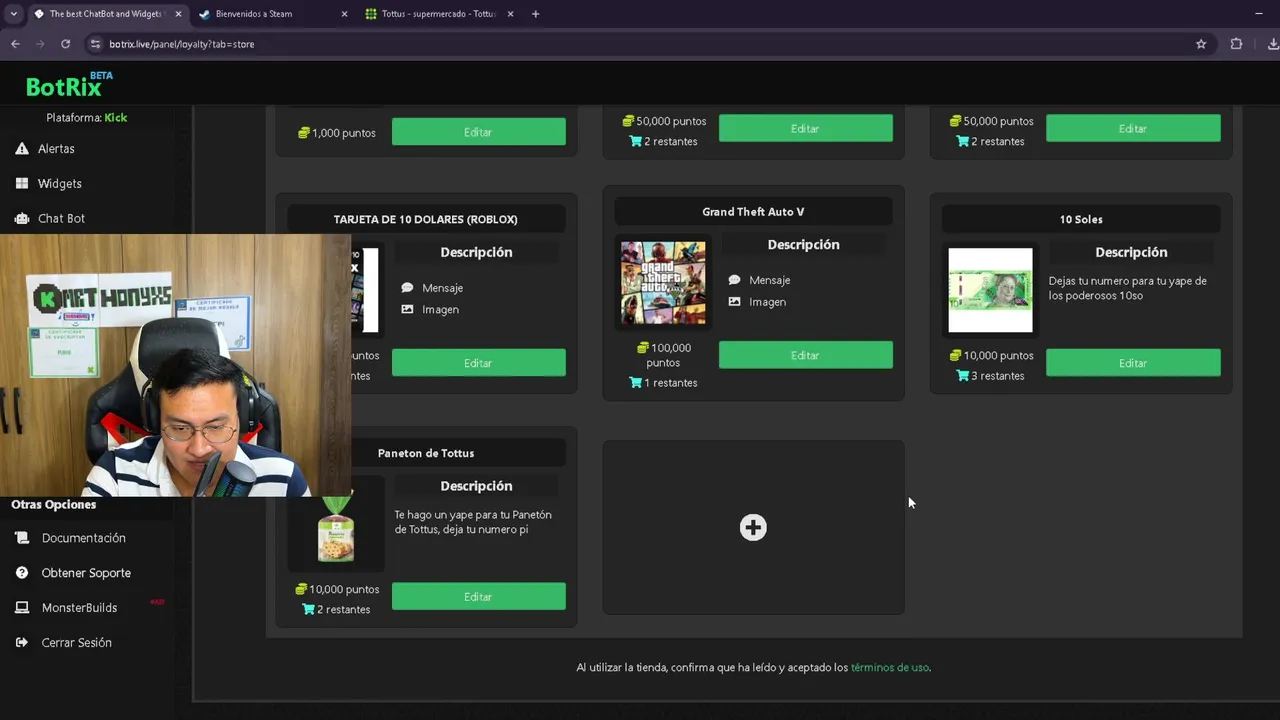Click Mensaje chat icon in Grand Theft Auto V
The height and width of the screenshot is (720, 1280).
click(x=735, y=280)
